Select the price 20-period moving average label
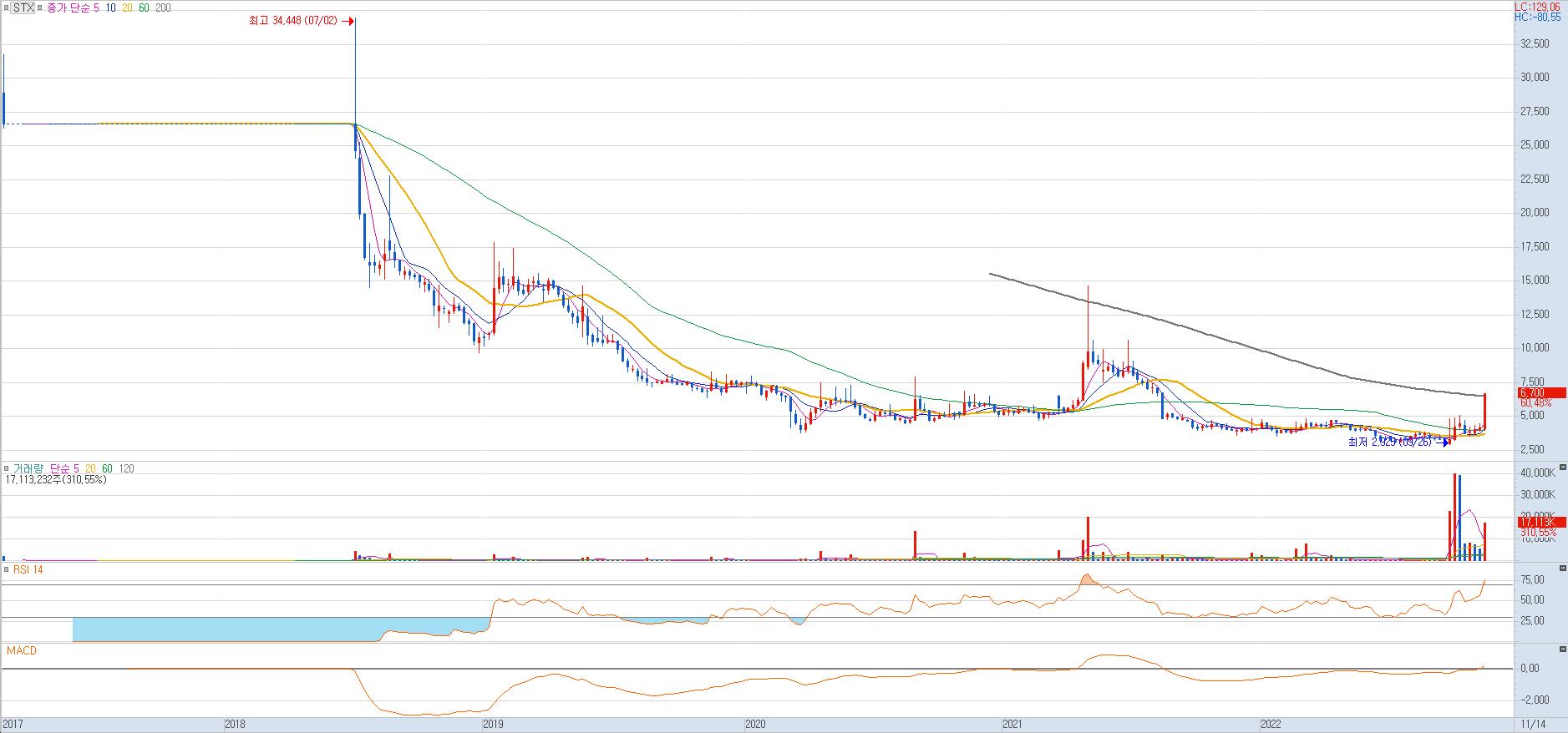 [x=128, y=7]
